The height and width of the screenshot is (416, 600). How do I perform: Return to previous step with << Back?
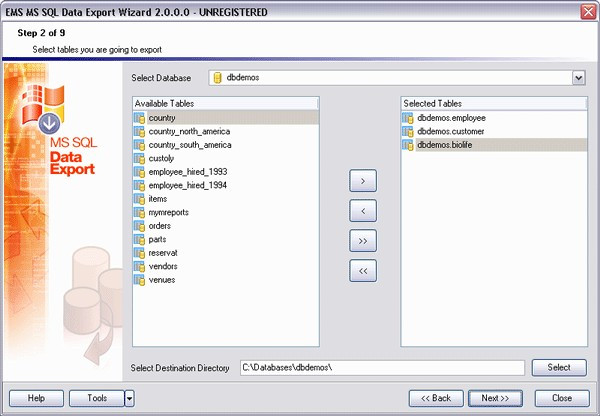tap(436, 398)
